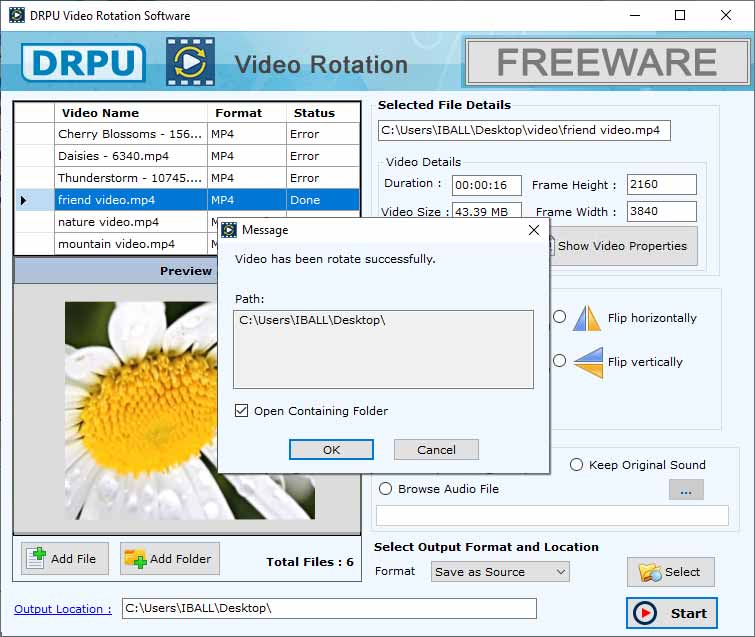
Task: Click the Add Folder button
Action: [x=170, y=559]
